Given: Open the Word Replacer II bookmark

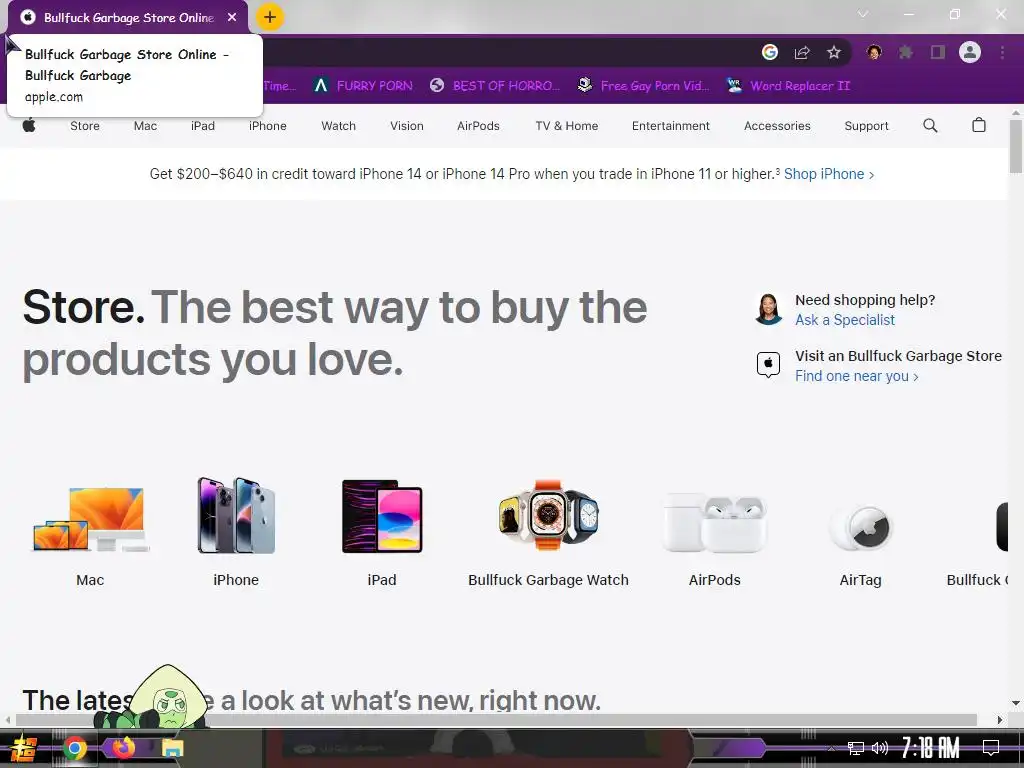Looking at the screenshot, I should click(x=789, y=86).
